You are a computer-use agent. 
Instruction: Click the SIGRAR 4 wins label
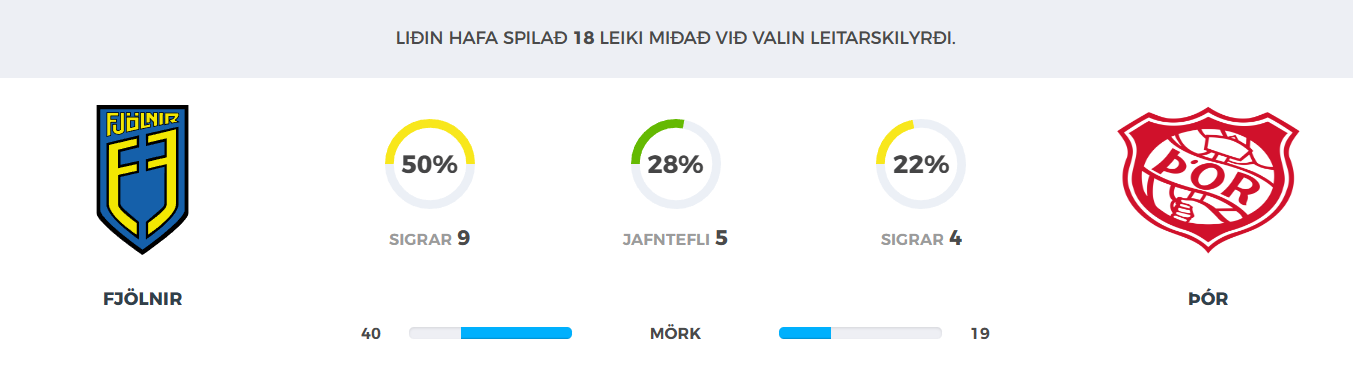point(921,239)
